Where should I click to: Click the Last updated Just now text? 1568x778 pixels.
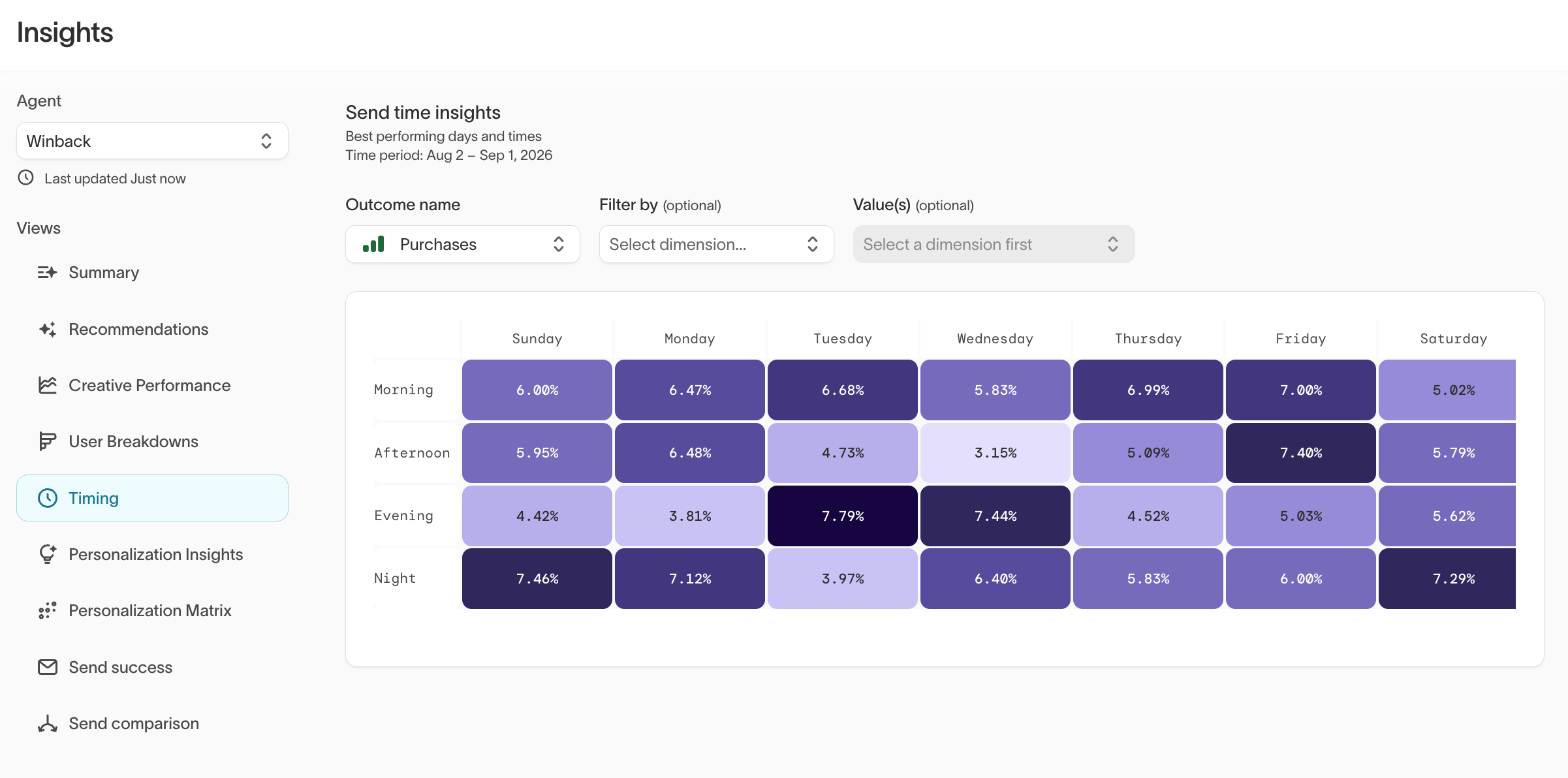[115, 178]
